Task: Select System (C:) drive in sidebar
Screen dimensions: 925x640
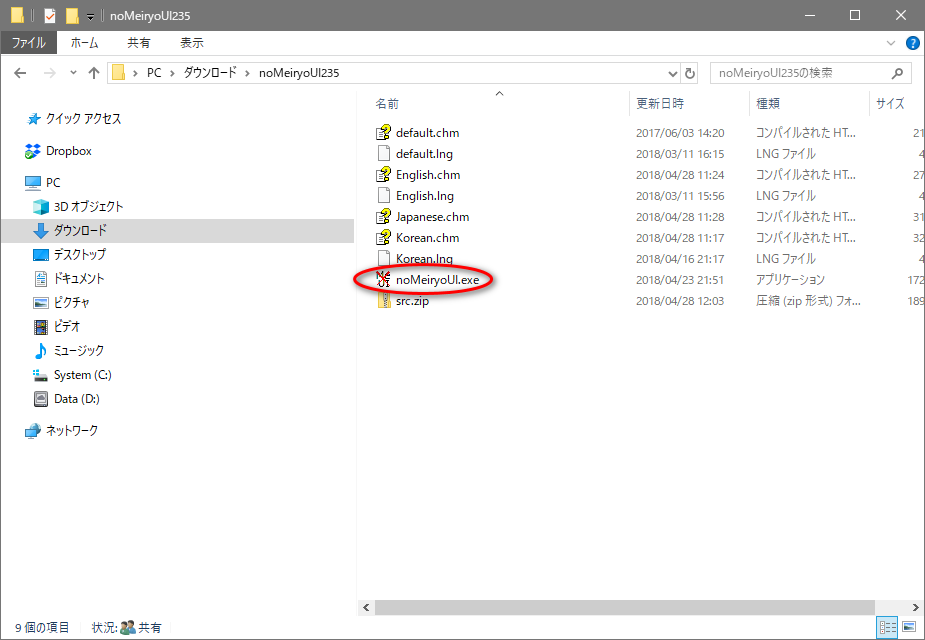Action: [82, 375]
